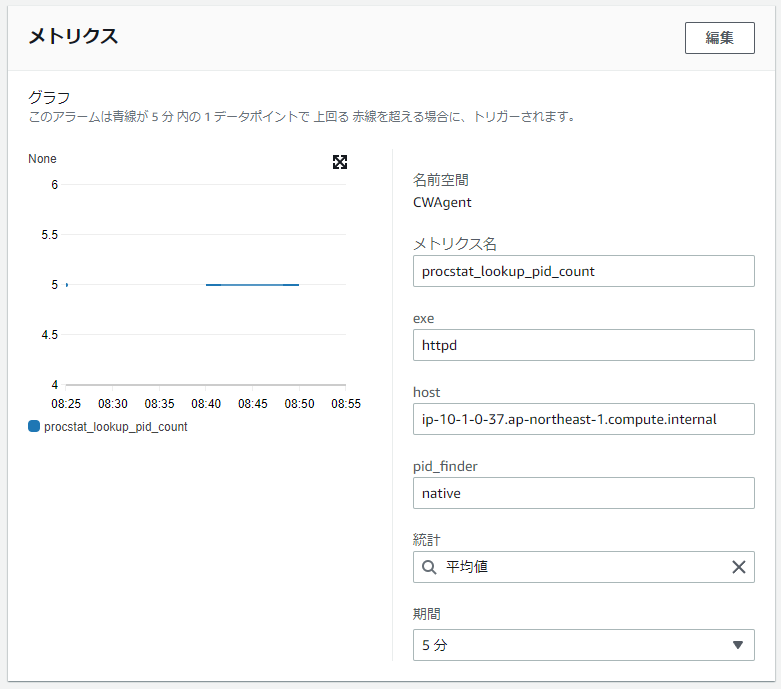
Task: Click the 08:40 x-axis time label
Action: [x=206, y=404]
